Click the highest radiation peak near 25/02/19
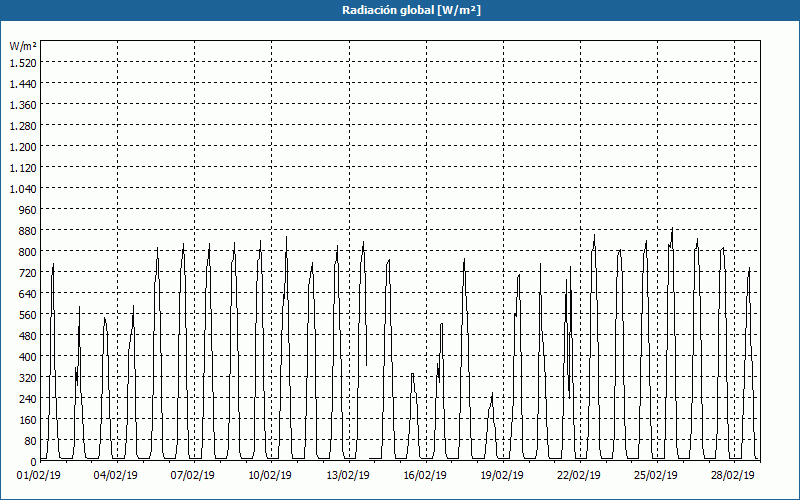This screenshot has height=500, width=800. [672, 229]
